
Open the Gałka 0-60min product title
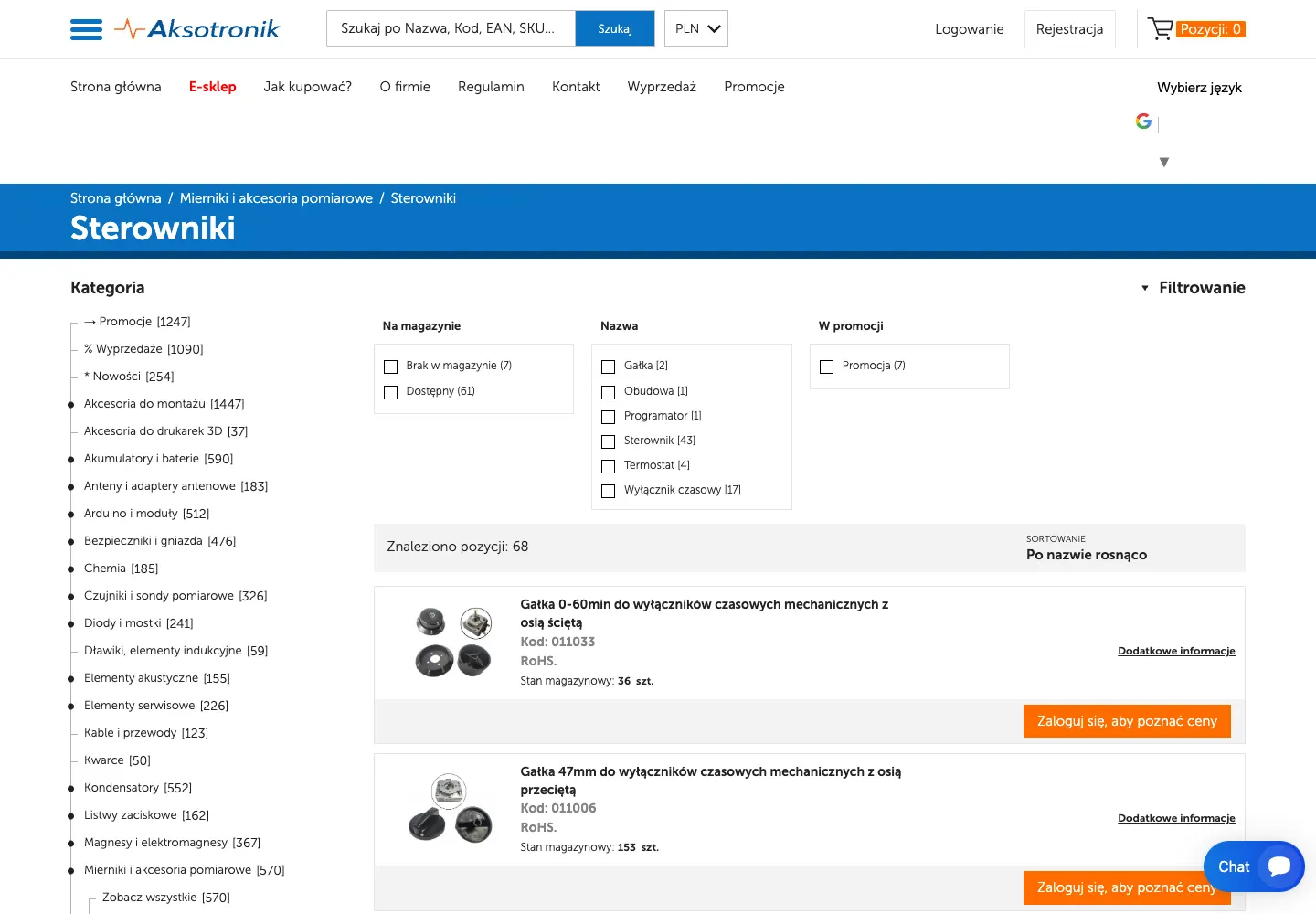pyautogui.click(x=705, y=613)
